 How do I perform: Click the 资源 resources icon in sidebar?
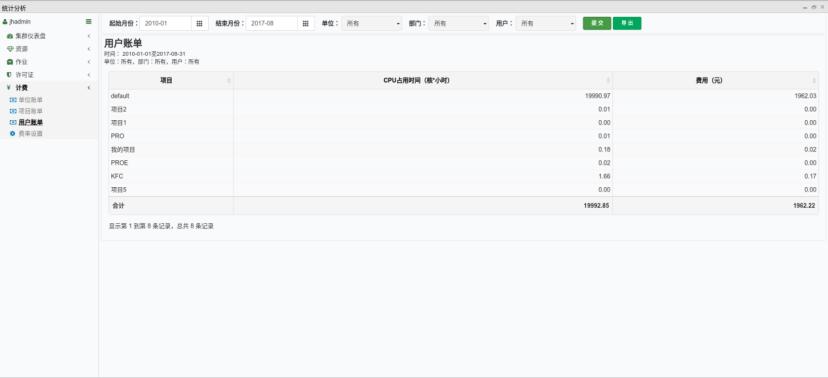[10, 49]
